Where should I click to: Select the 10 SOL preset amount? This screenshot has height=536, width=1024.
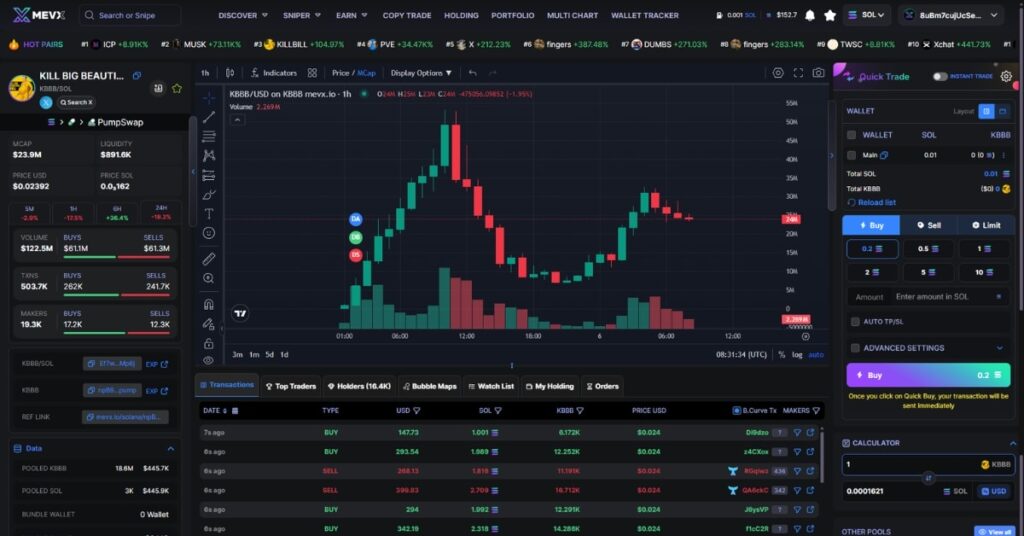tap(983, 272)
